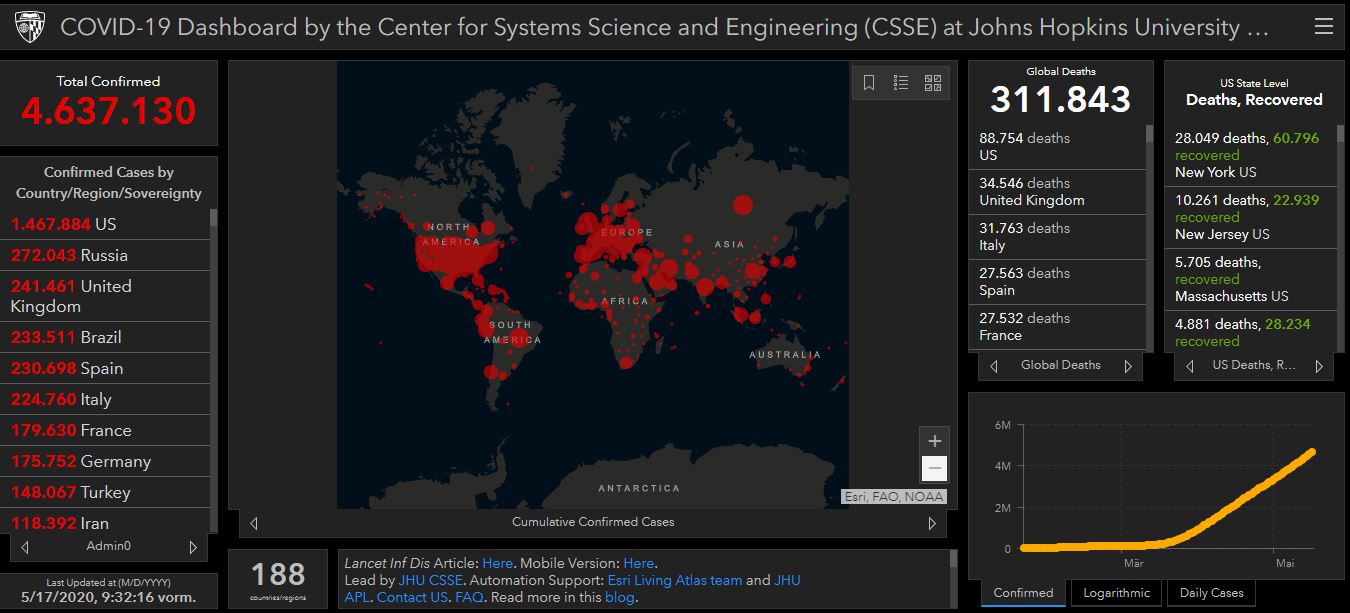
Task: Show the map legend list icon
Action: coord(901,83)
